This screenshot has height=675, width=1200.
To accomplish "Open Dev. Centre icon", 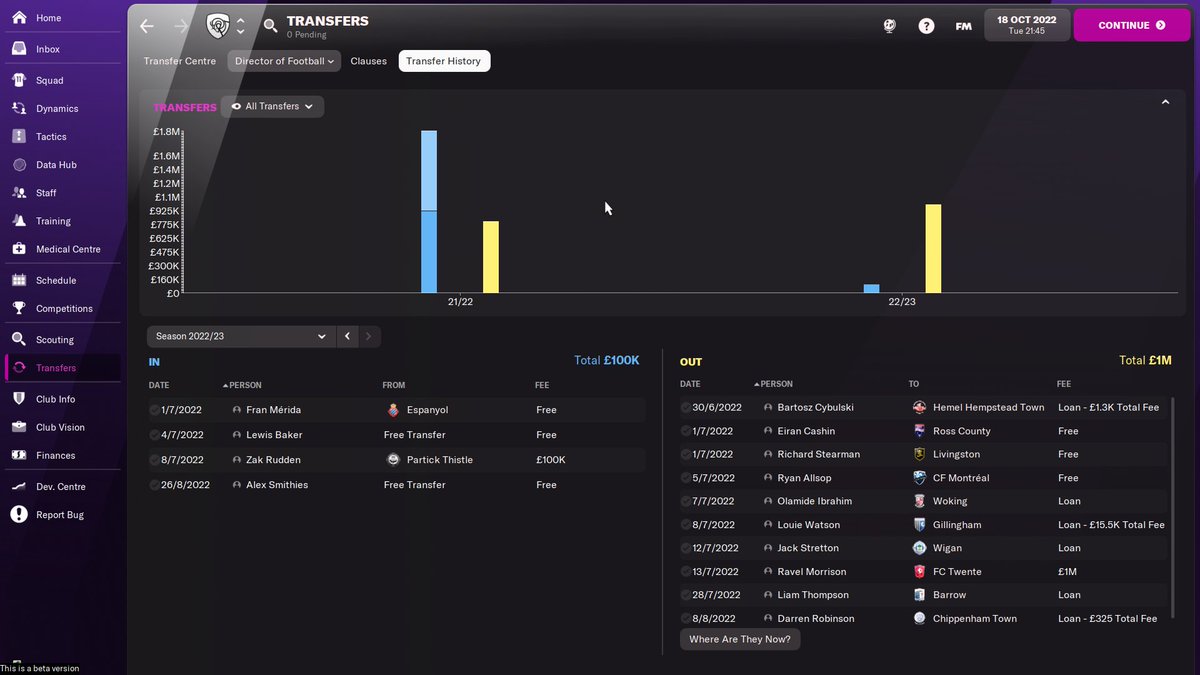I will [18, 487].
